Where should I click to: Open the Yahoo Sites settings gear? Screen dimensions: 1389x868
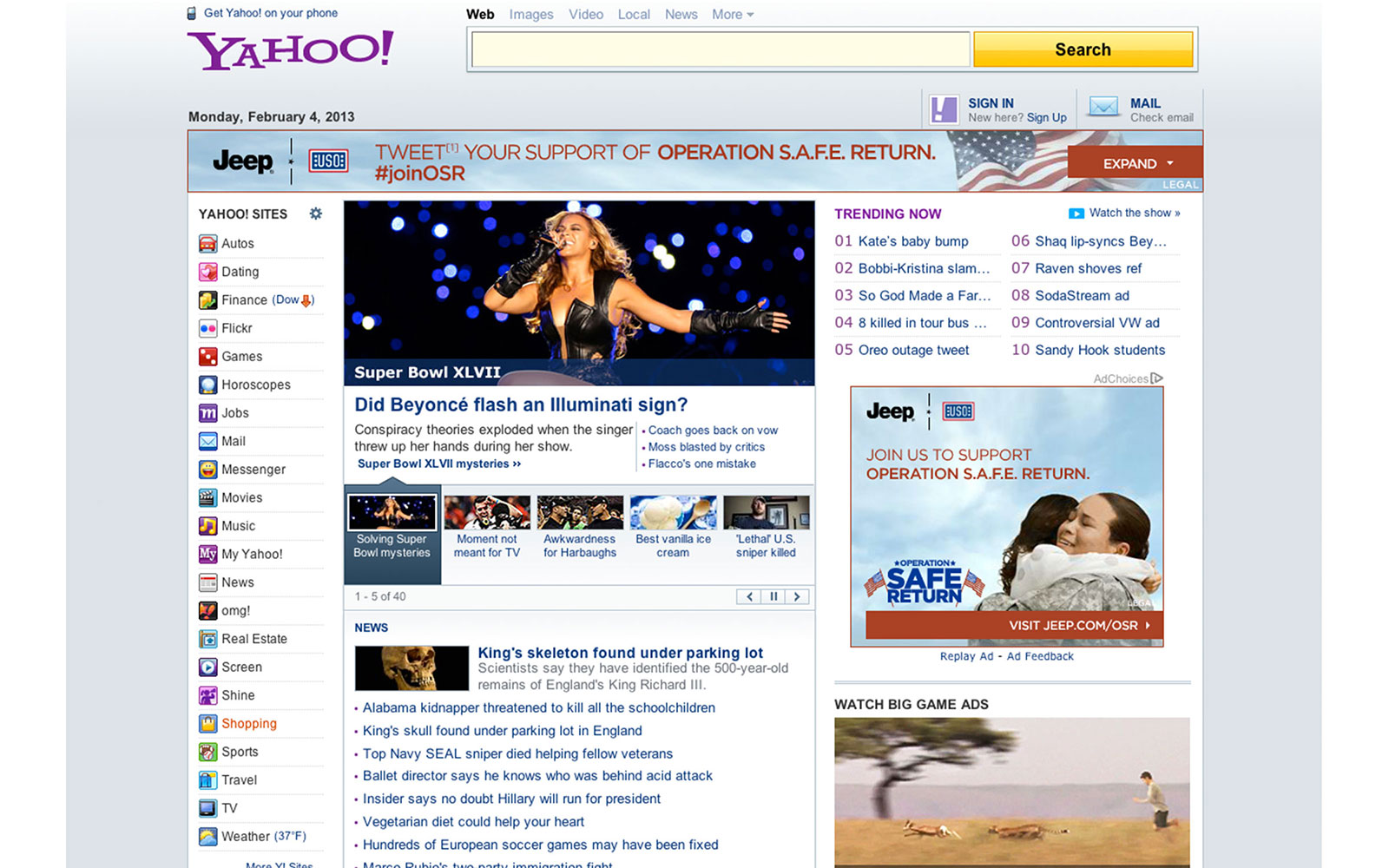316,214
